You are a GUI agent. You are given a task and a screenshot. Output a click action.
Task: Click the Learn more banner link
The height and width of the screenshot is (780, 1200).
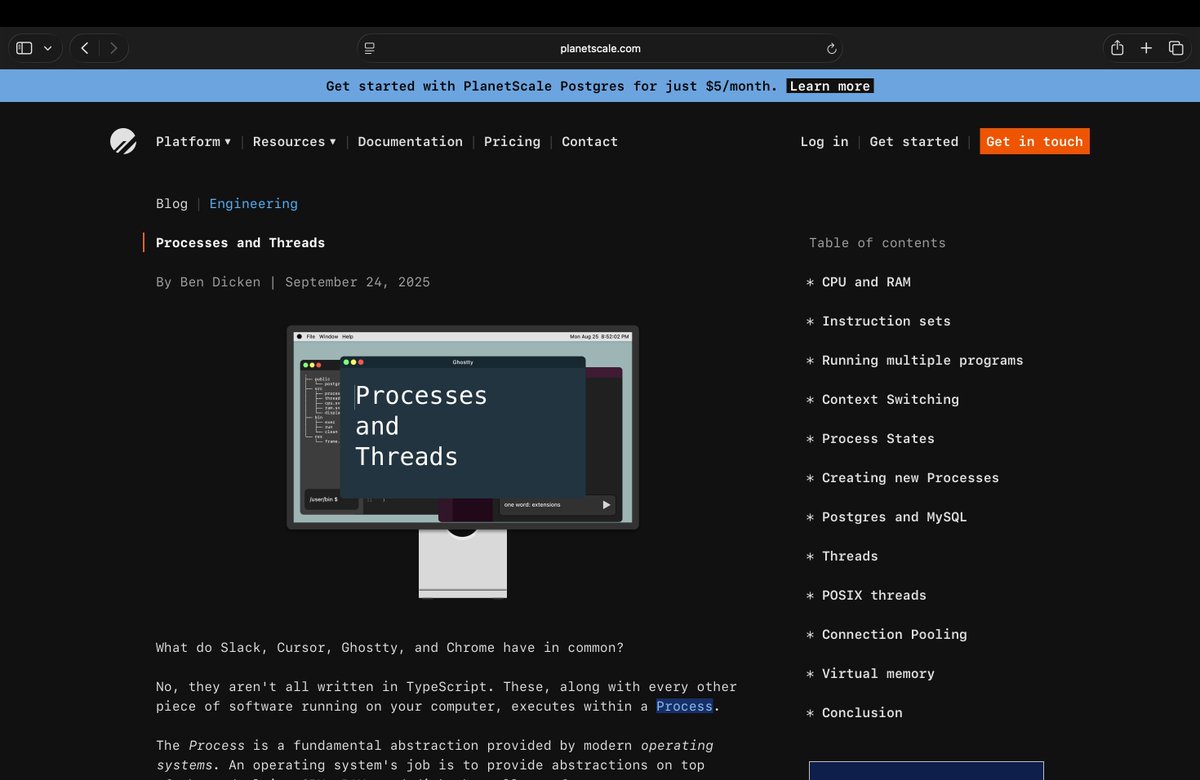pyautogui.click(x=830, y=86)
